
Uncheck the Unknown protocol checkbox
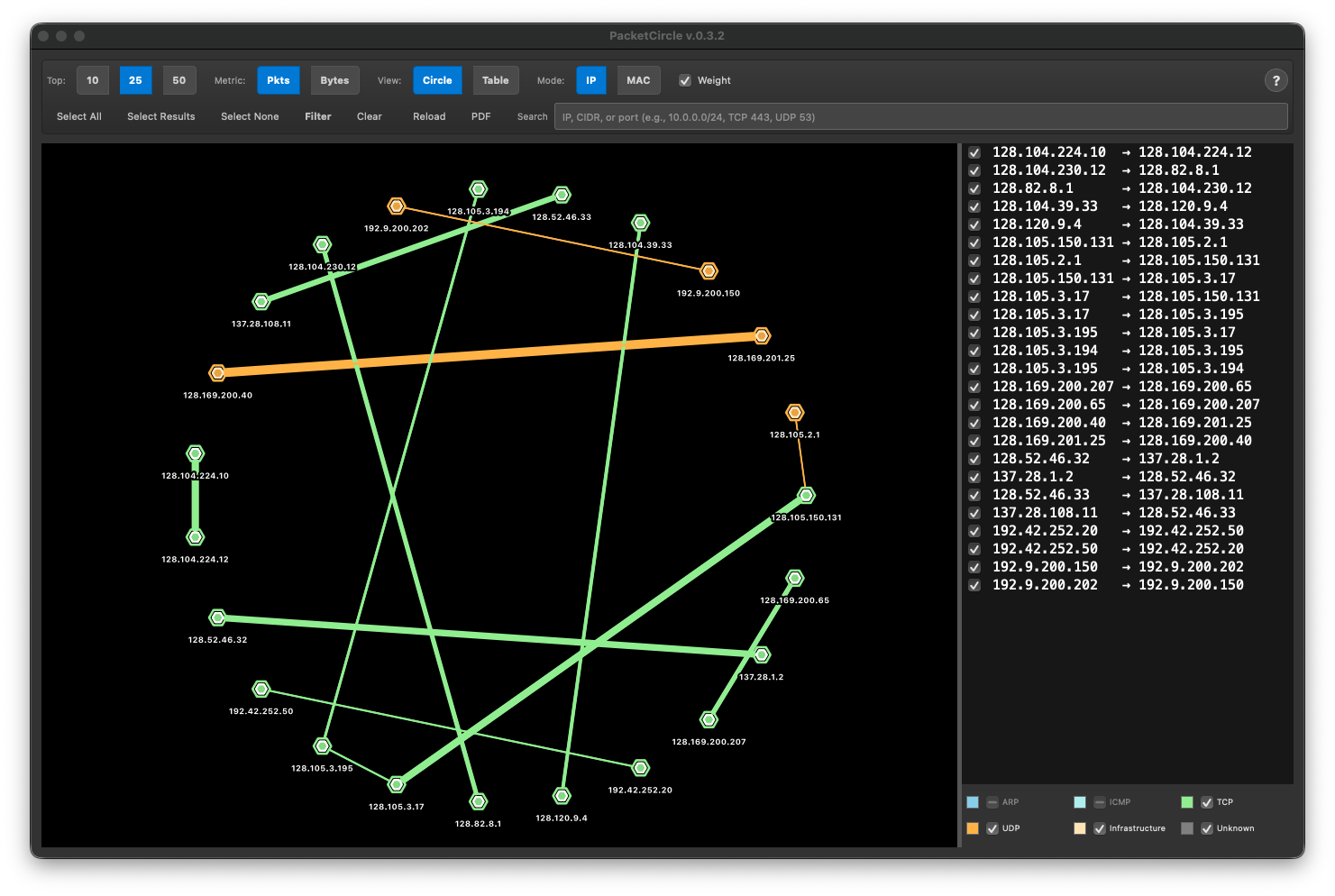1207,828
